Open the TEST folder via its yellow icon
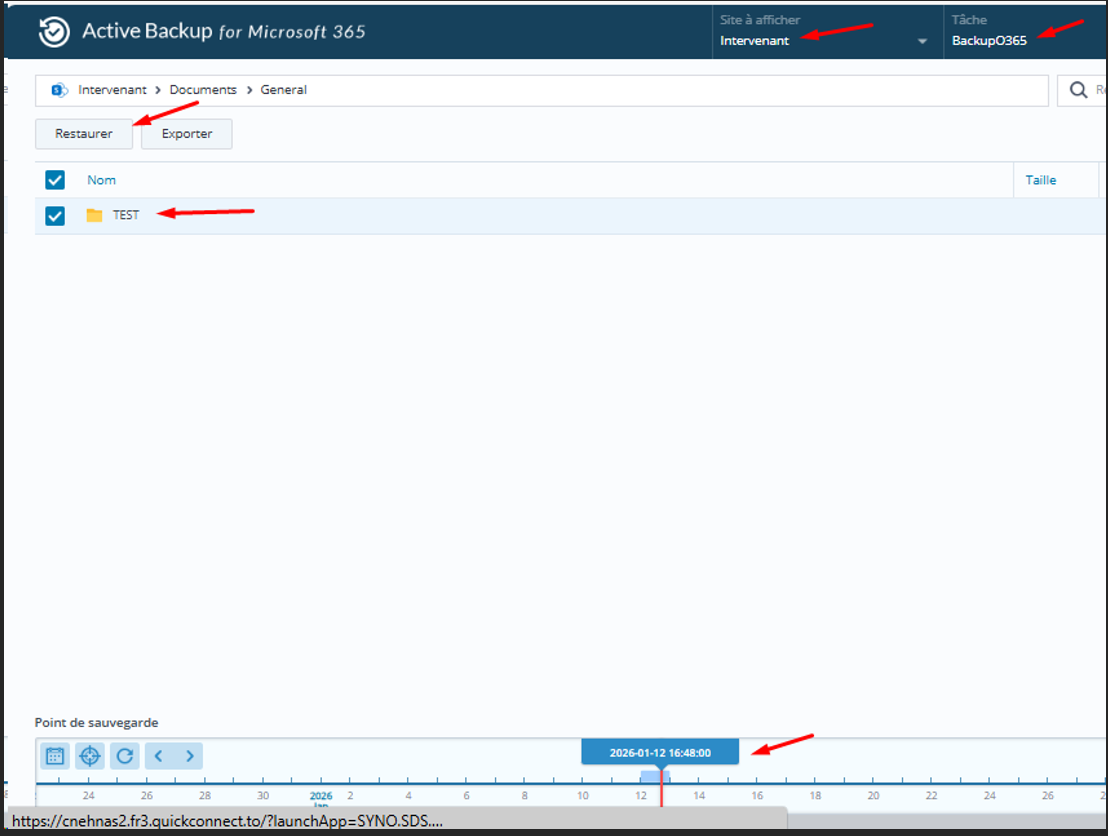The width and height of the screenshot is (1108, 836). pyautogui.click(x=94, y=214)
